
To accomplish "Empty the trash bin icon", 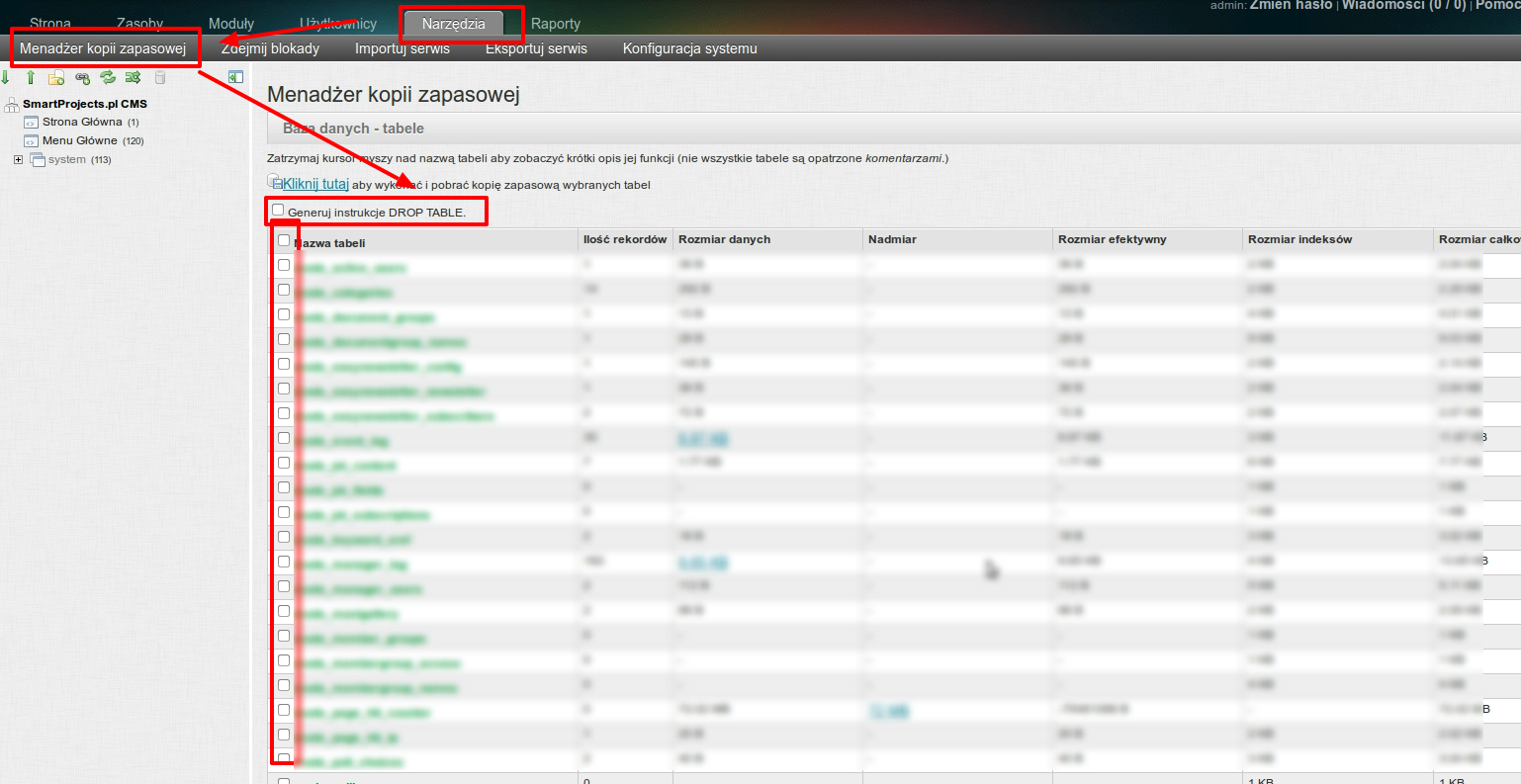I will click(x=160, y=77).
